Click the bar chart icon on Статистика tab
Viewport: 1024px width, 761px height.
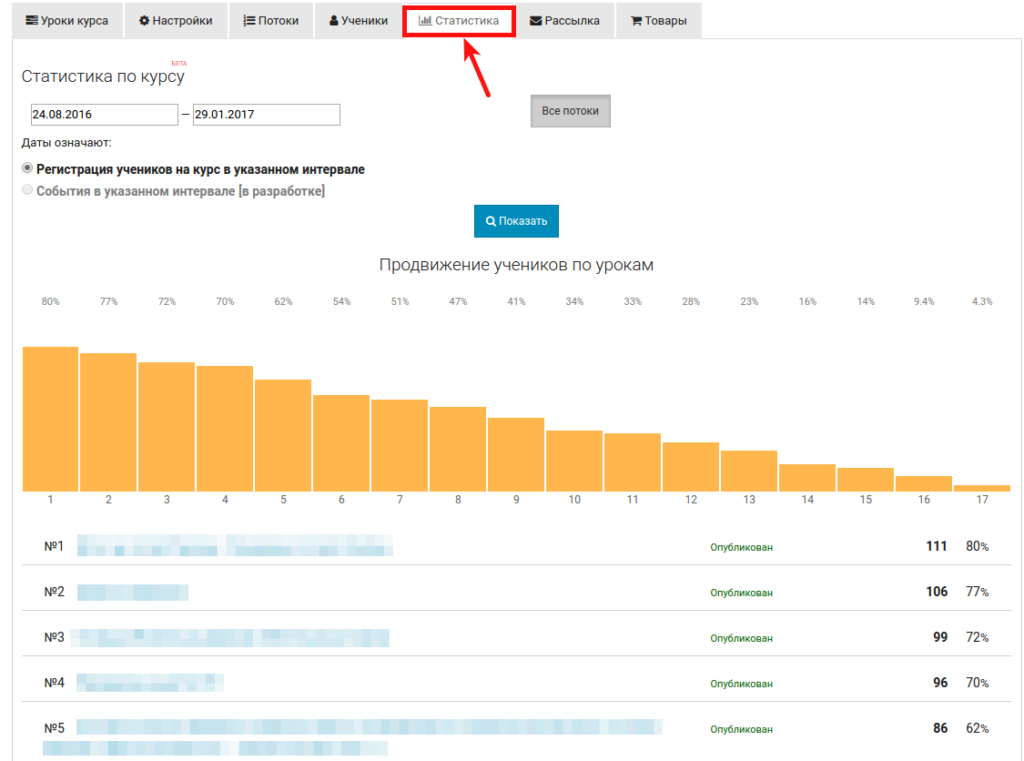[x=425, y=21]
